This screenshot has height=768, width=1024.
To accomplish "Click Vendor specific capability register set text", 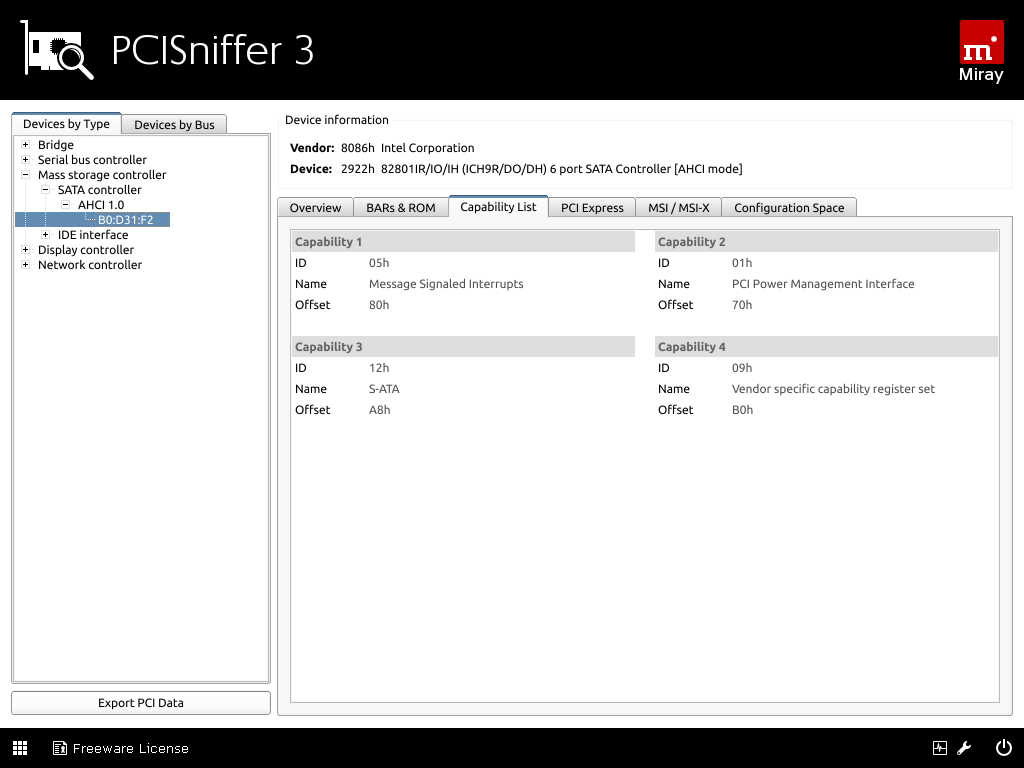I will tap(833, 389).
